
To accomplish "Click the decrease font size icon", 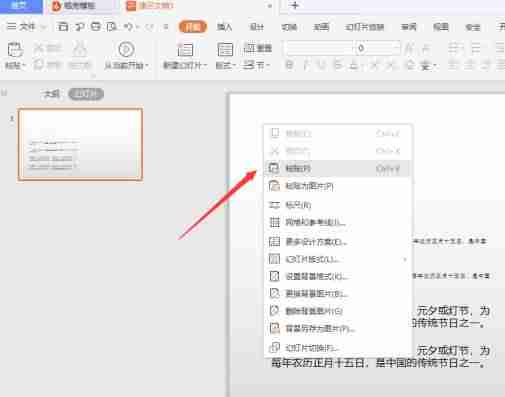I will 426,49.
